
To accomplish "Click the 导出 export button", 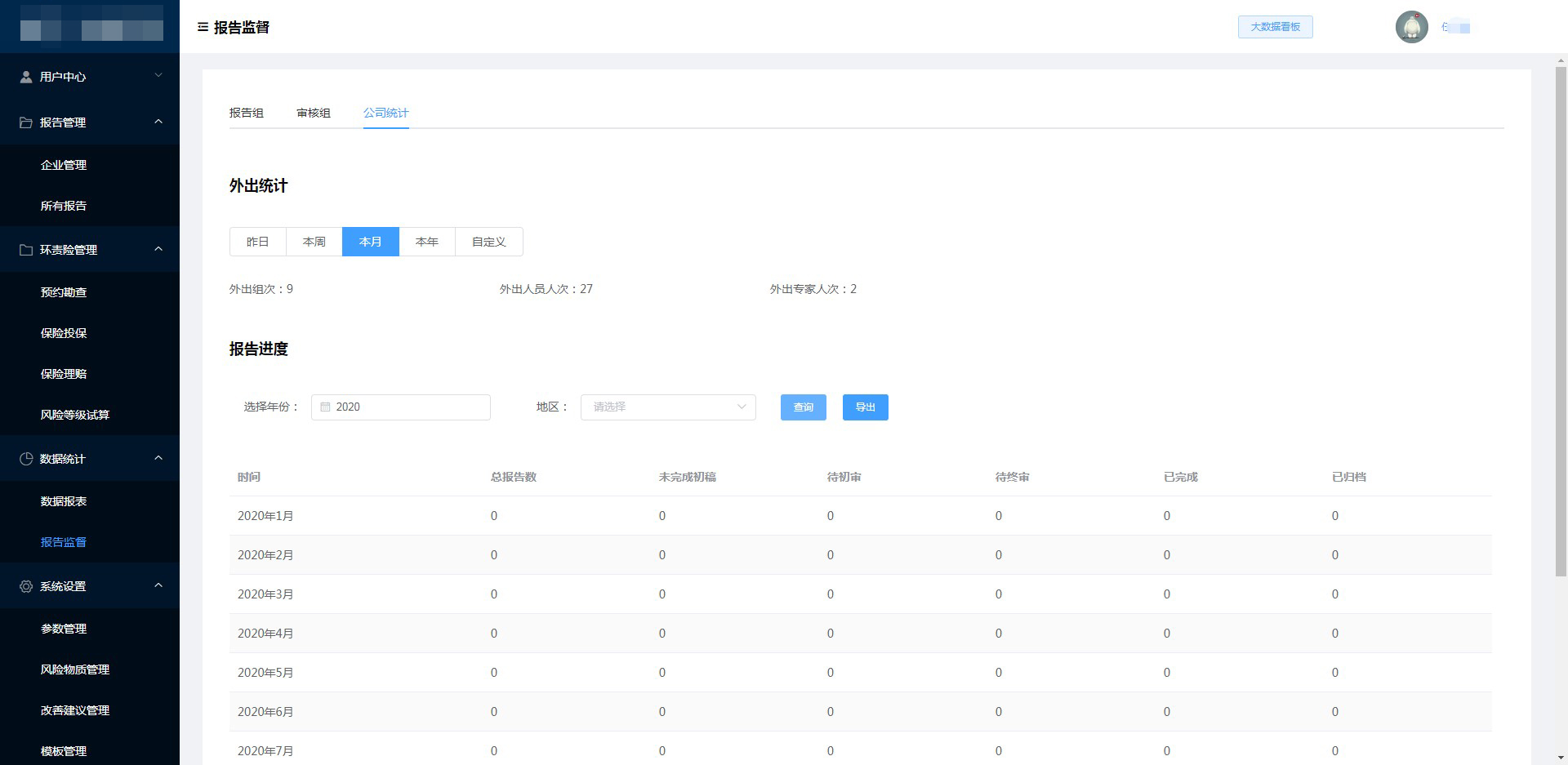I will coord(865,407).
